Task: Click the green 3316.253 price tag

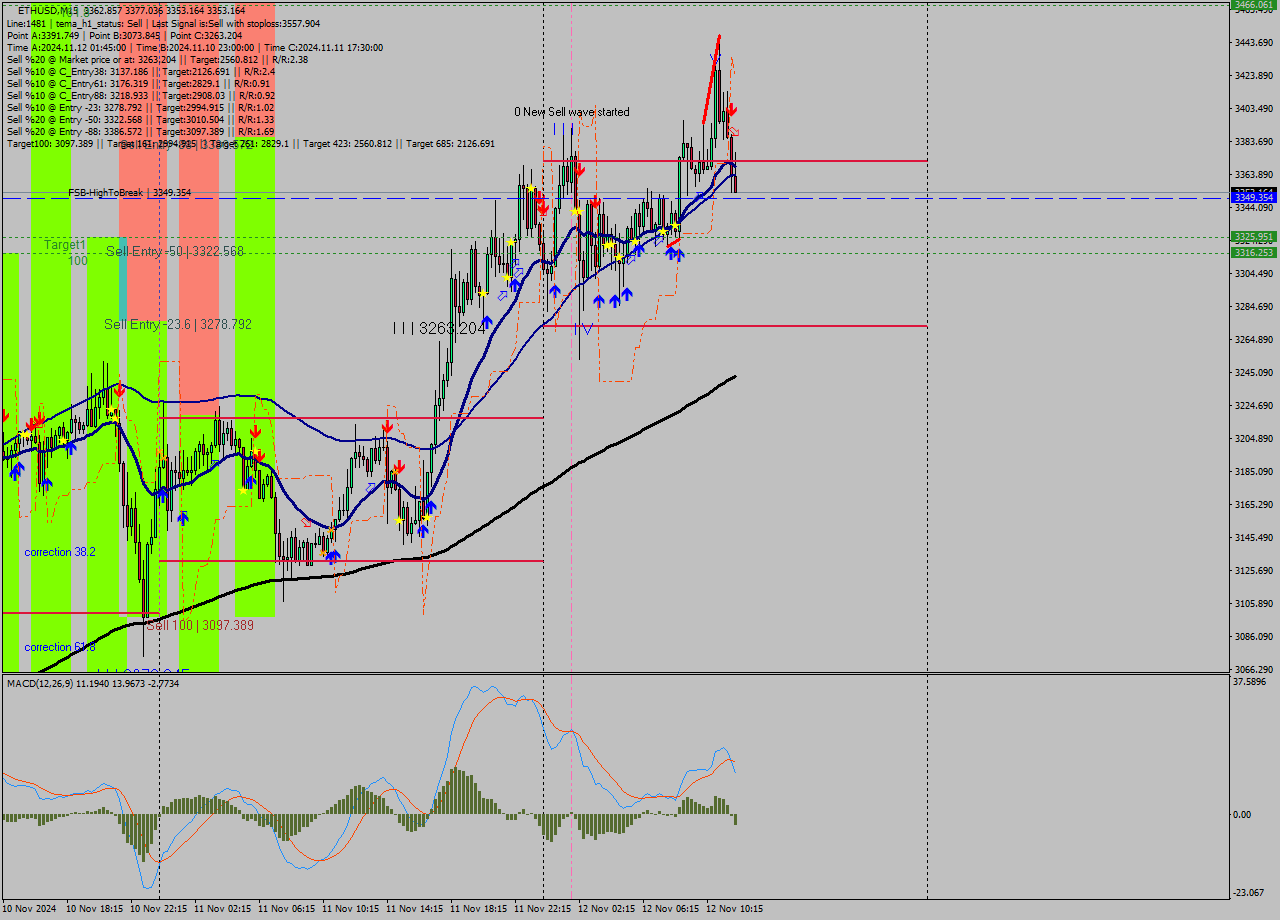Action: pos(1254,252)
